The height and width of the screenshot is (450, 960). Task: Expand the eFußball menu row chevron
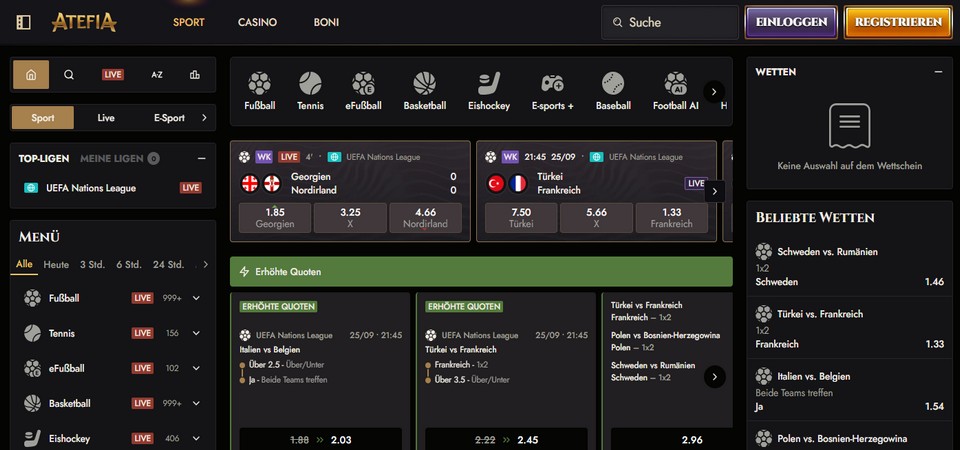click(x=196, y=368)
